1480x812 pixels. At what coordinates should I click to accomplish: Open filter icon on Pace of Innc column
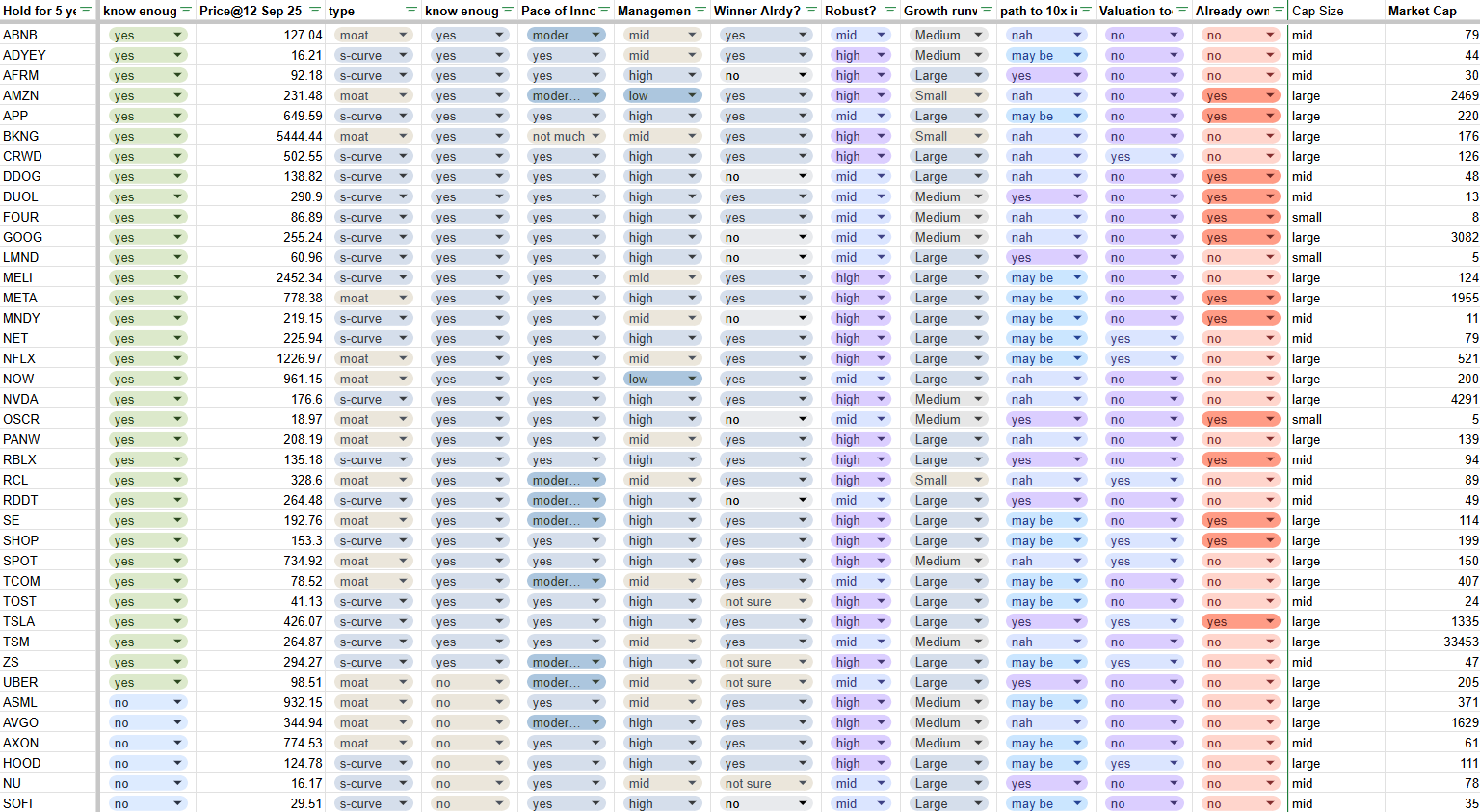tap(604, 11)
